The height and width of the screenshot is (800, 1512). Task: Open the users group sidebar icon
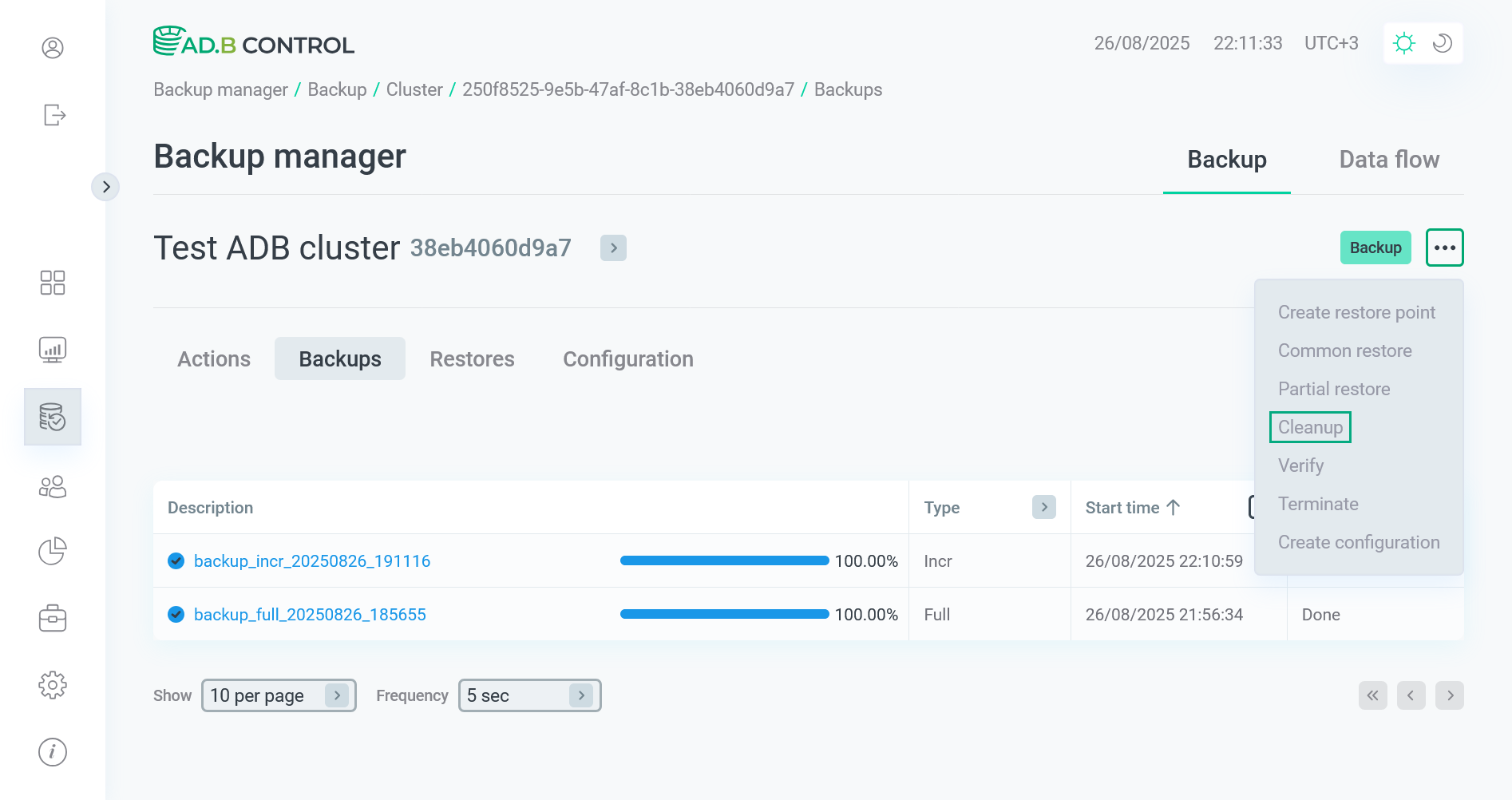tap(53, 487)
